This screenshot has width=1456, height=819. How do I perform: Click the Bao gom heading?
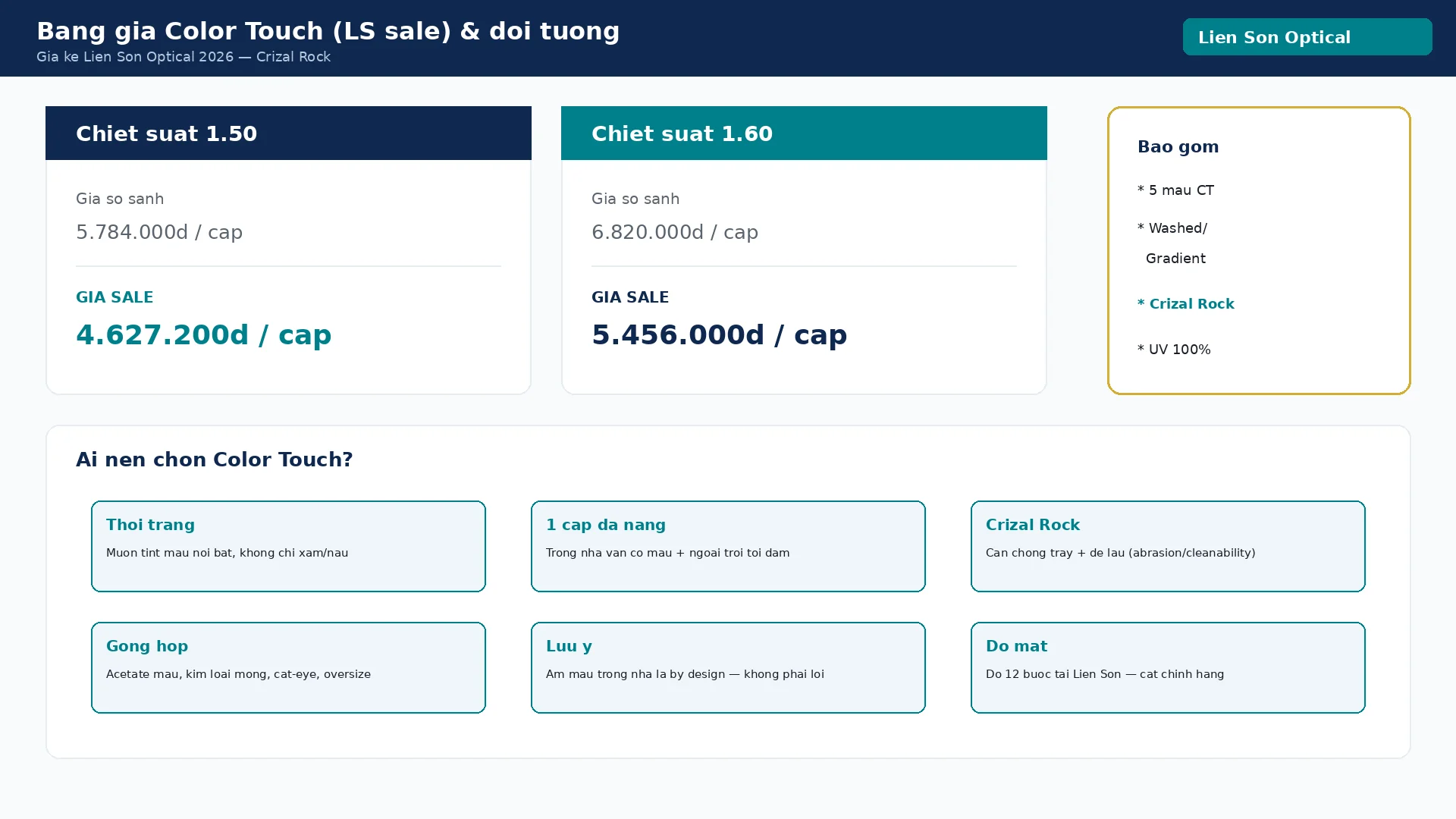tap(1178, 147)
